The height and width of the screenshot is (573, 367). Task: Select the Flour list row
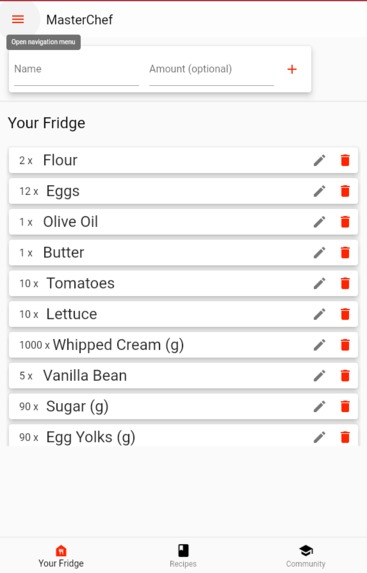point(183,160)
